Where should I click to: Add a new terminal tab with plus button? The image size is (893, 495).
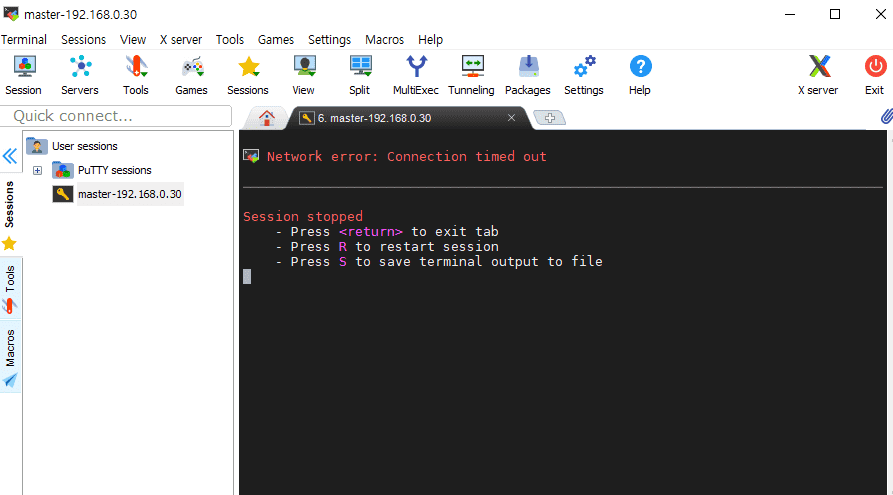coord(550,118)
